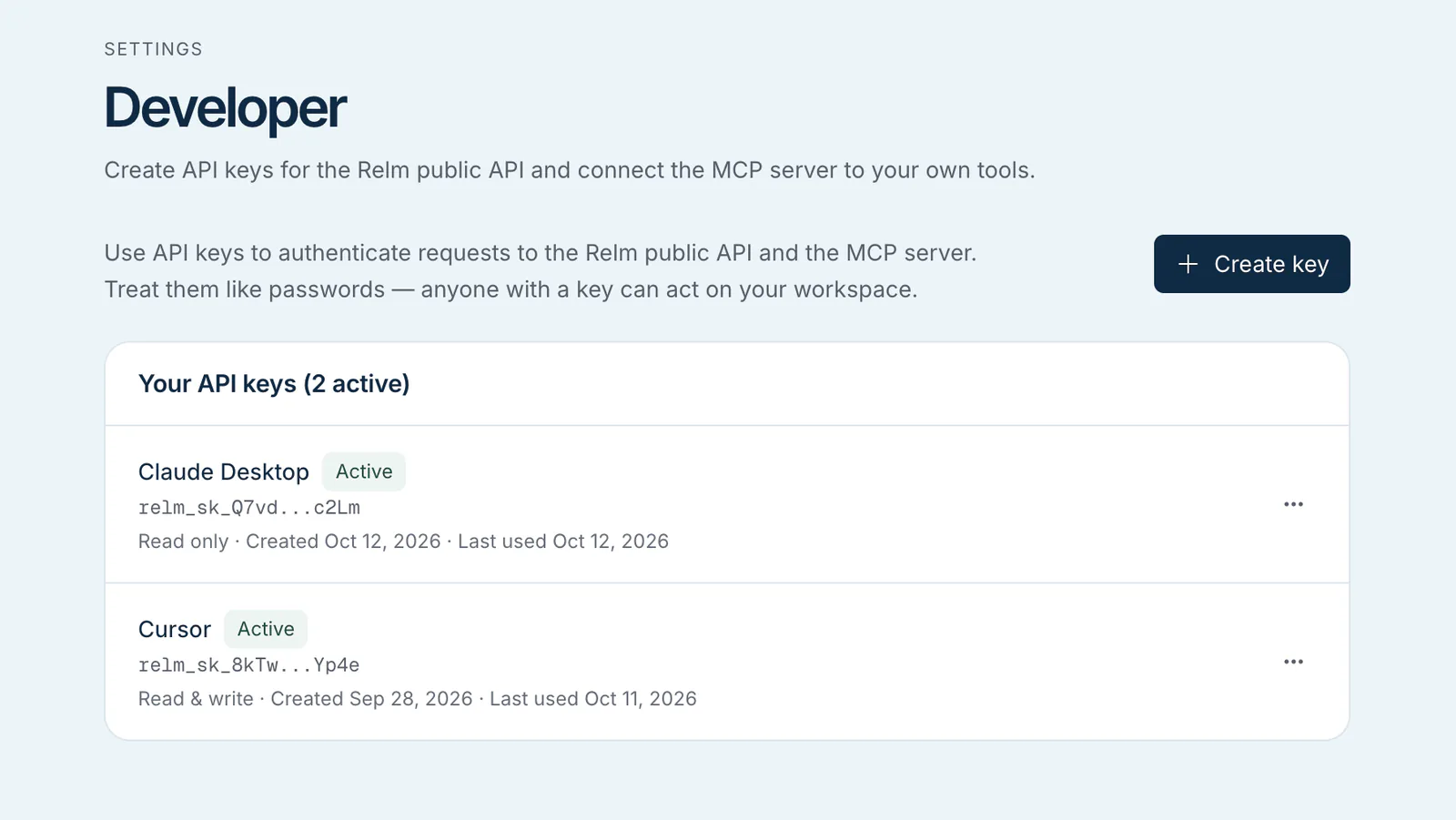This screenshot has height=820, width=1456.
Task: Click the Read only details line
Action: (x=403, y=542)
